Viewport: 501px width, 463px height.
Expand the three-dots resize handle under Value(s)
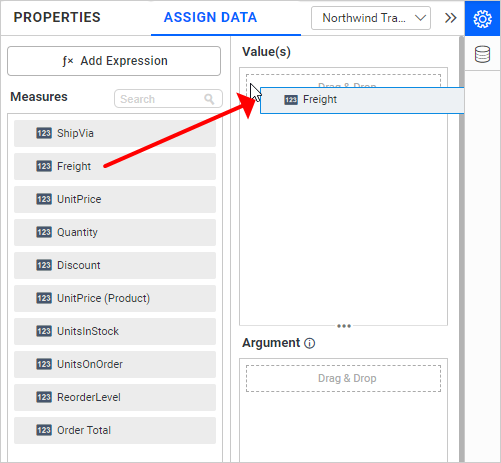pyautogui.click(x=344, y=326)
